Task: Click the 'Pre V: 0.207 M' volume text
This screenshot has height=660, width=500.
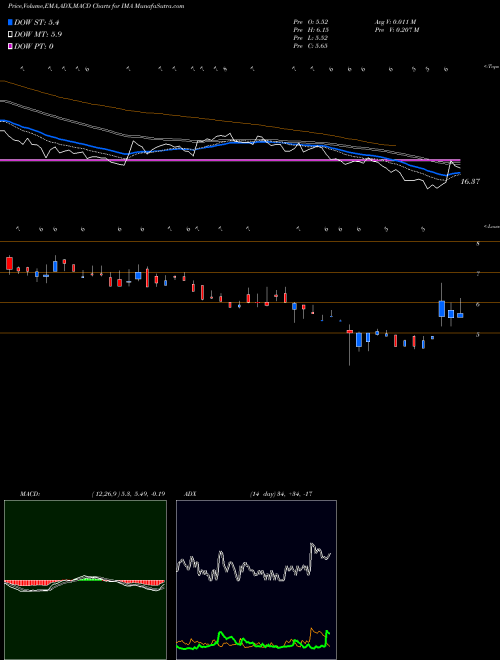Action: tap(396, 29)
